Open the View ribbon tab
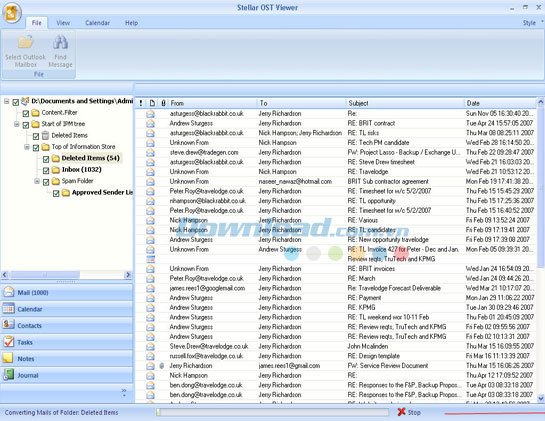Viewport: 545px width, 421px height. (x=63, y=23)
